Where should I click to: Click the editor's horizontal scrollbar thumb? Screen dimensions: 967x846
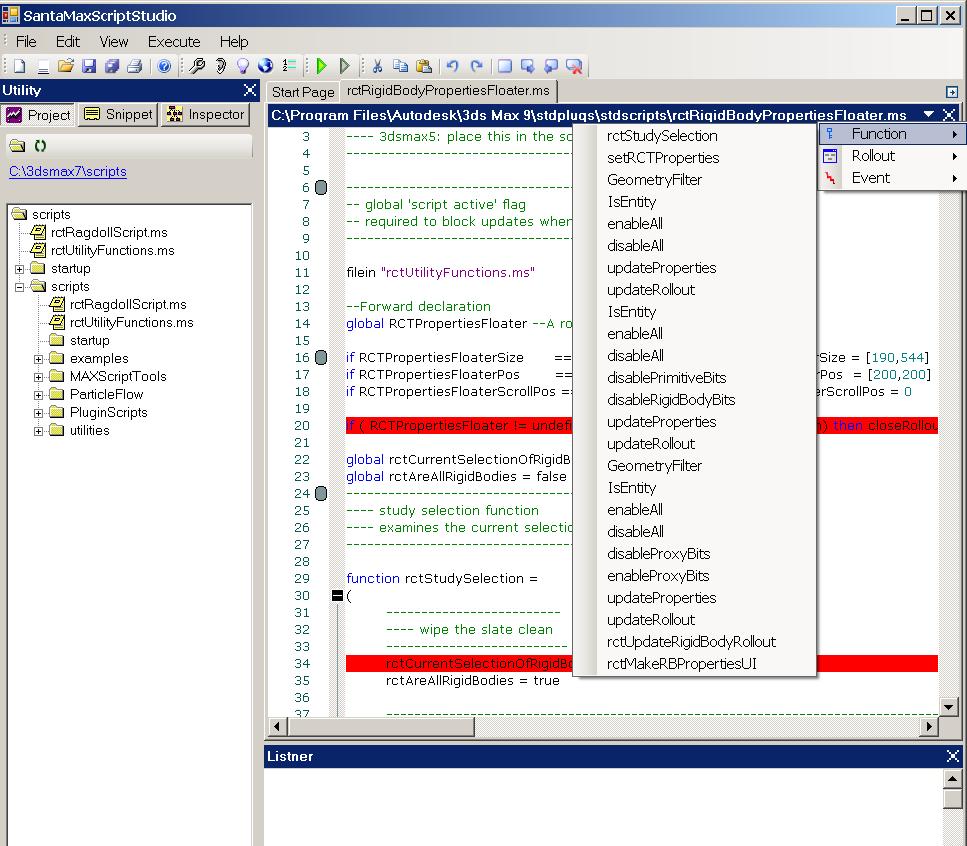click(381, 726)
